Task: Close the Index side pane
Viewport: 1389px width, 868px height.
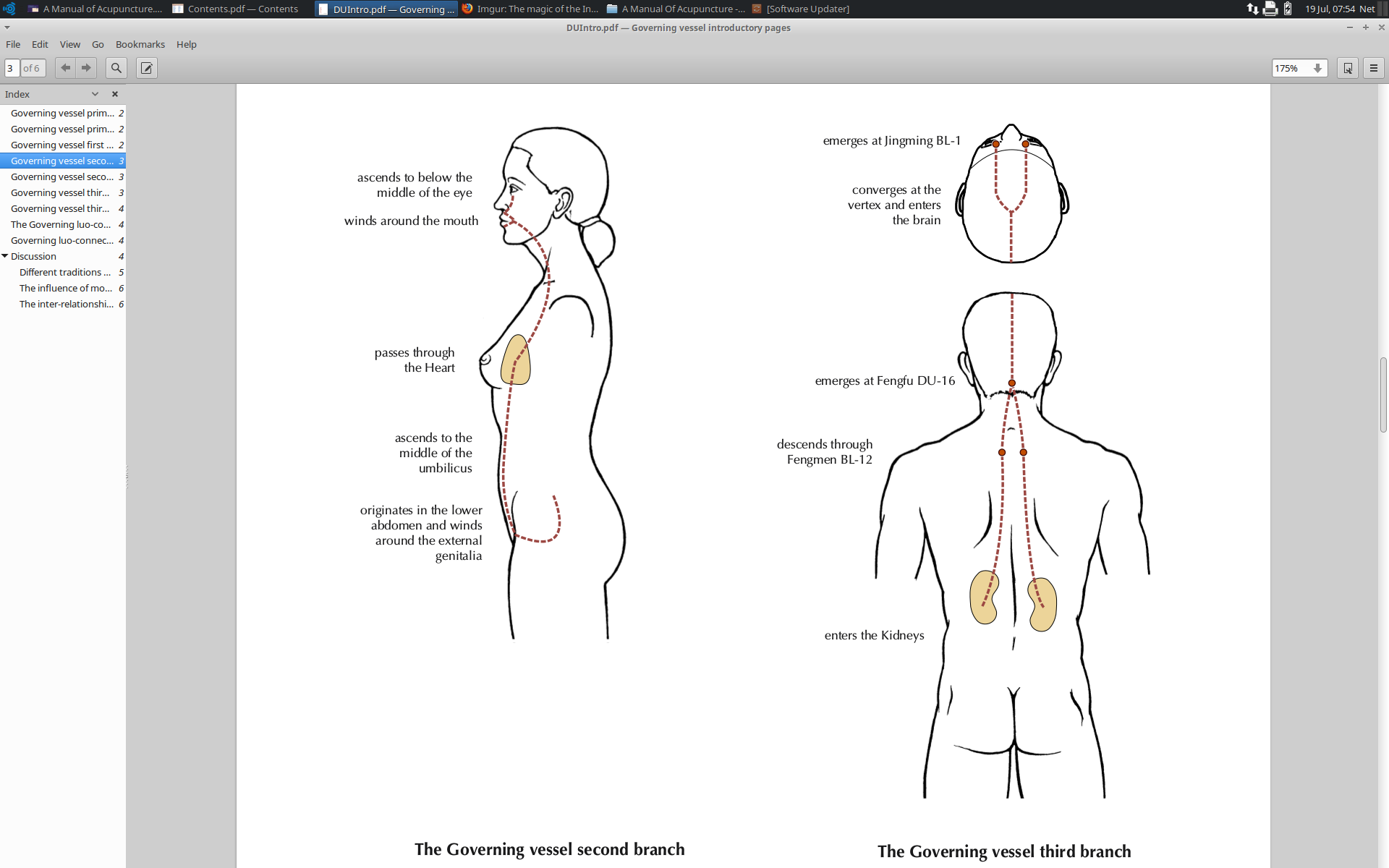Action: tap(114, 94)
